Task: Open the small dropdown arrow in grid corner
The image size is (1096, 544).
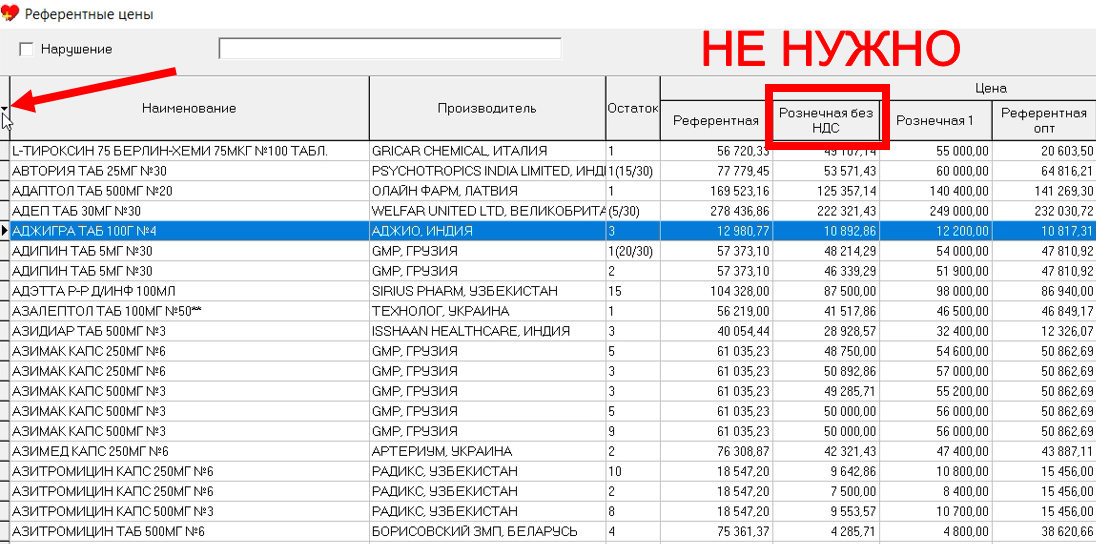Action: point(5,107)
